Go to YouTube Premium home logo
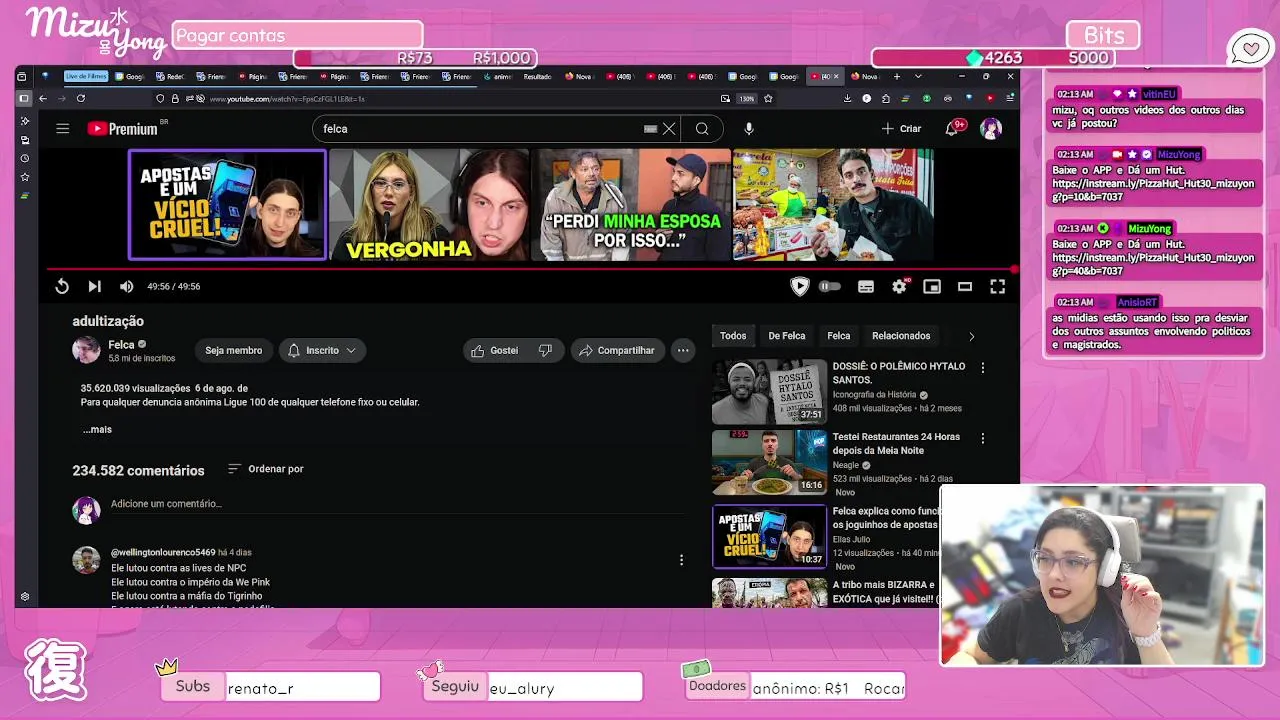Viewport: 1280px width, 720px height. coord(122,128)
